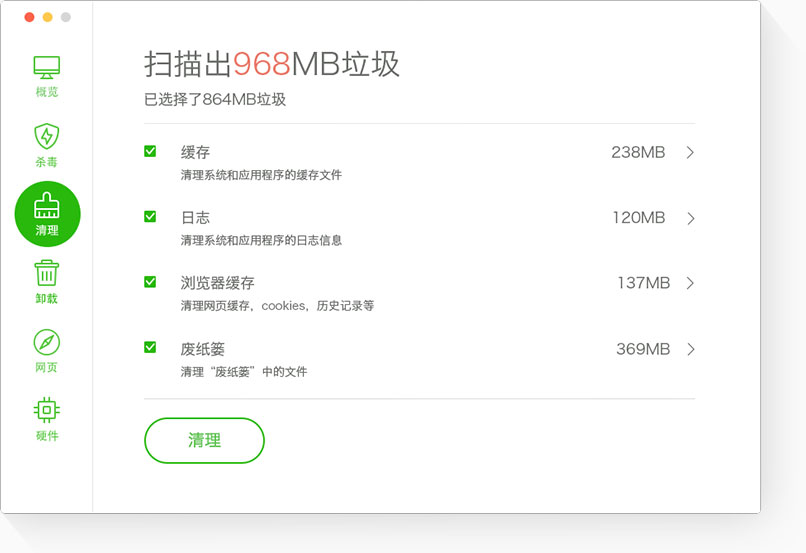The height and width of the screenshot is (553, 806).
Task: Uncheck the 缓存 cache checkbox
Action: tap(150, 151)
